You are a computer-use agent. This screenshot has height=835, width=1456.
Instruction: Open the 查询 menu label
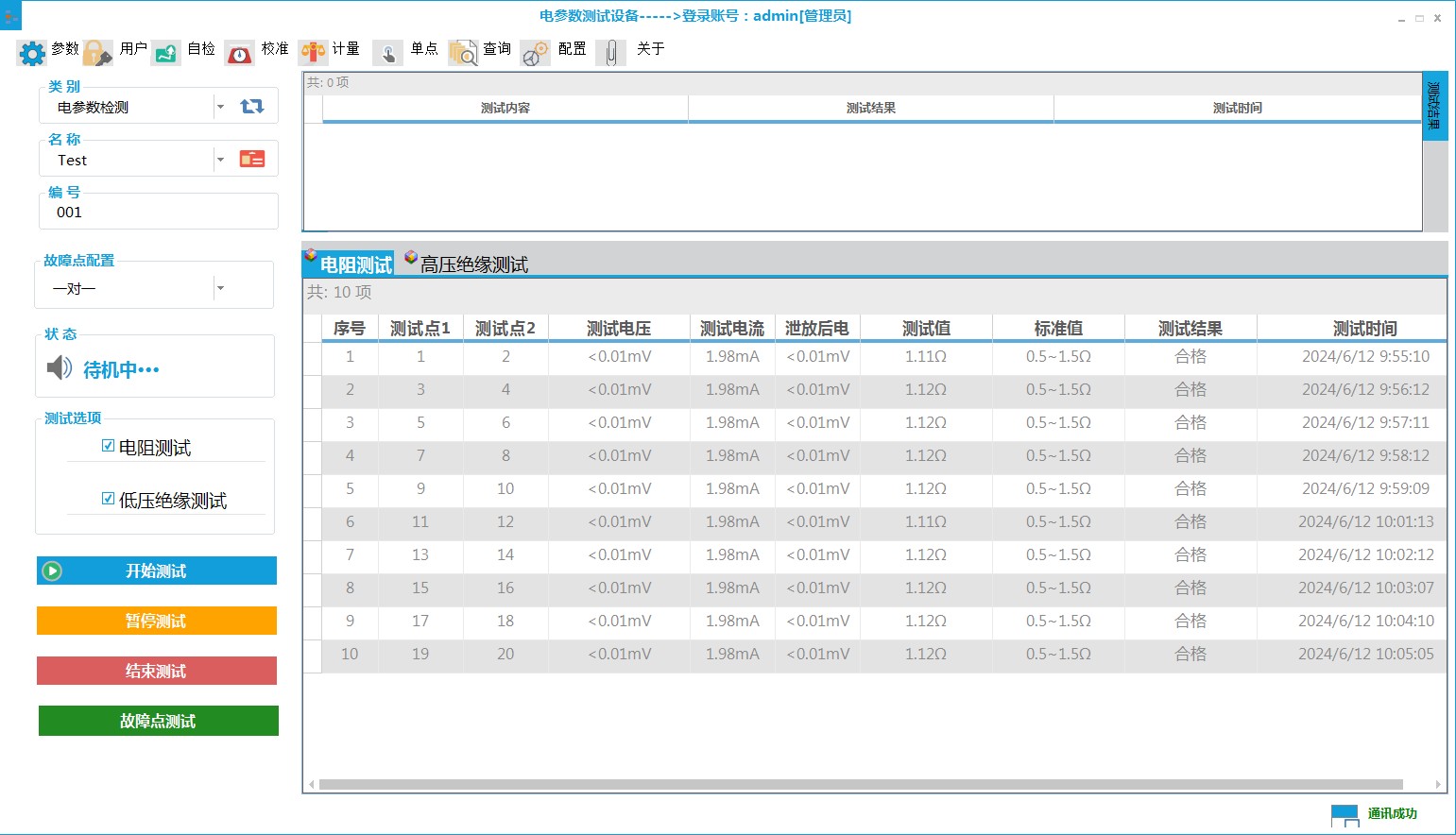coord(497,49)
